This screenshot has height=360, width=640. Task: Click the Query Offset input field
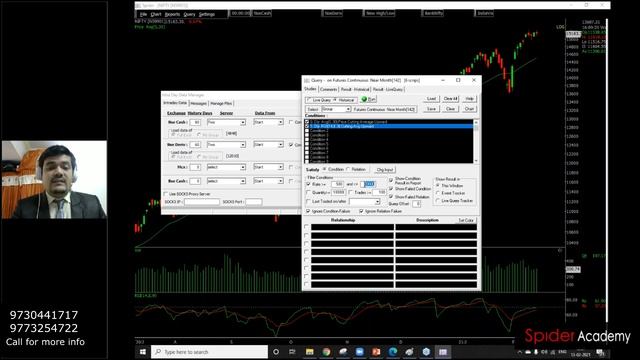click(x=416, y=204)
